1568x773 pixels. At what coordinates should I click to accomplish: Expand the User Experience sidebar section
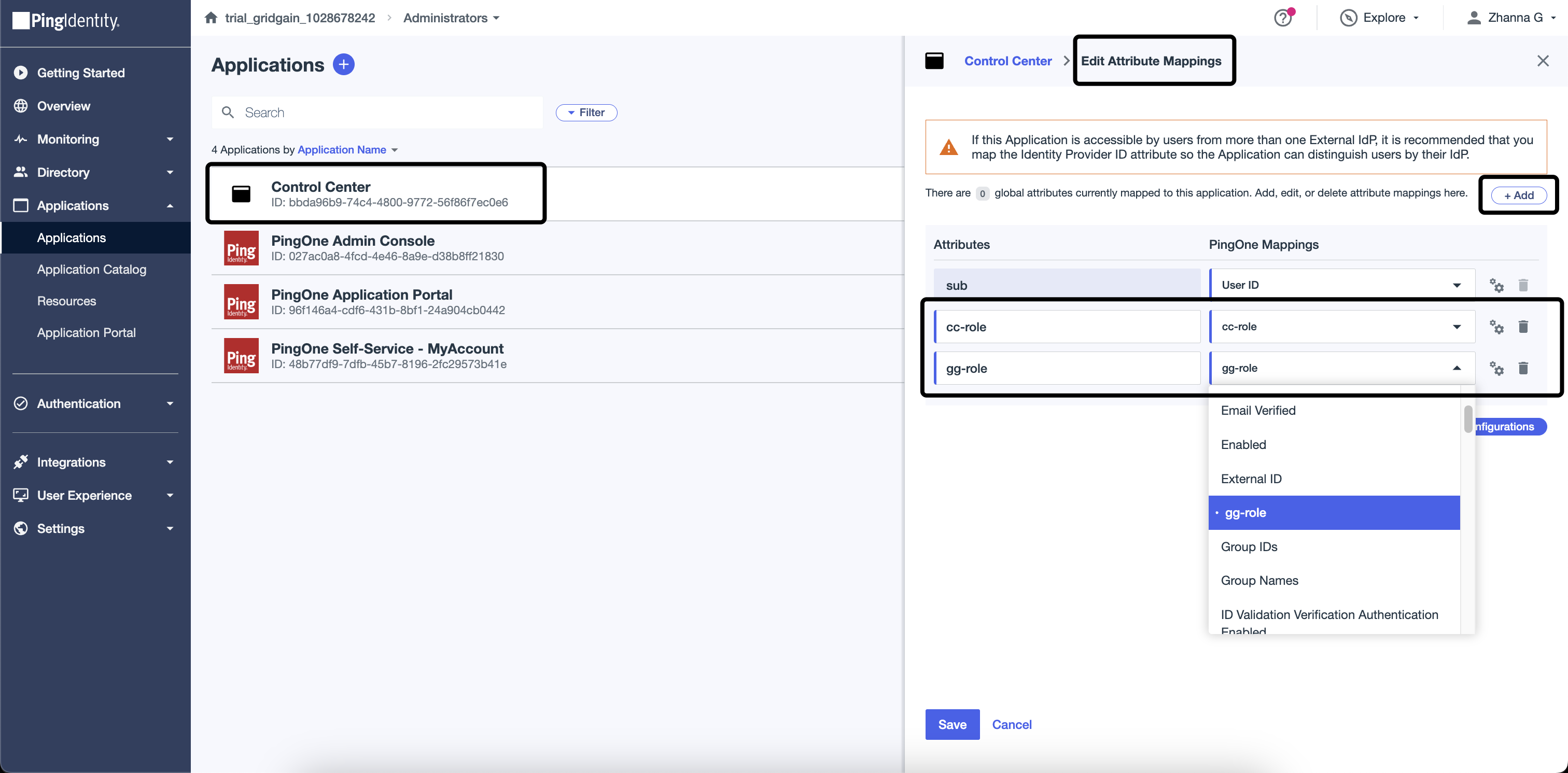click(95, 496)
